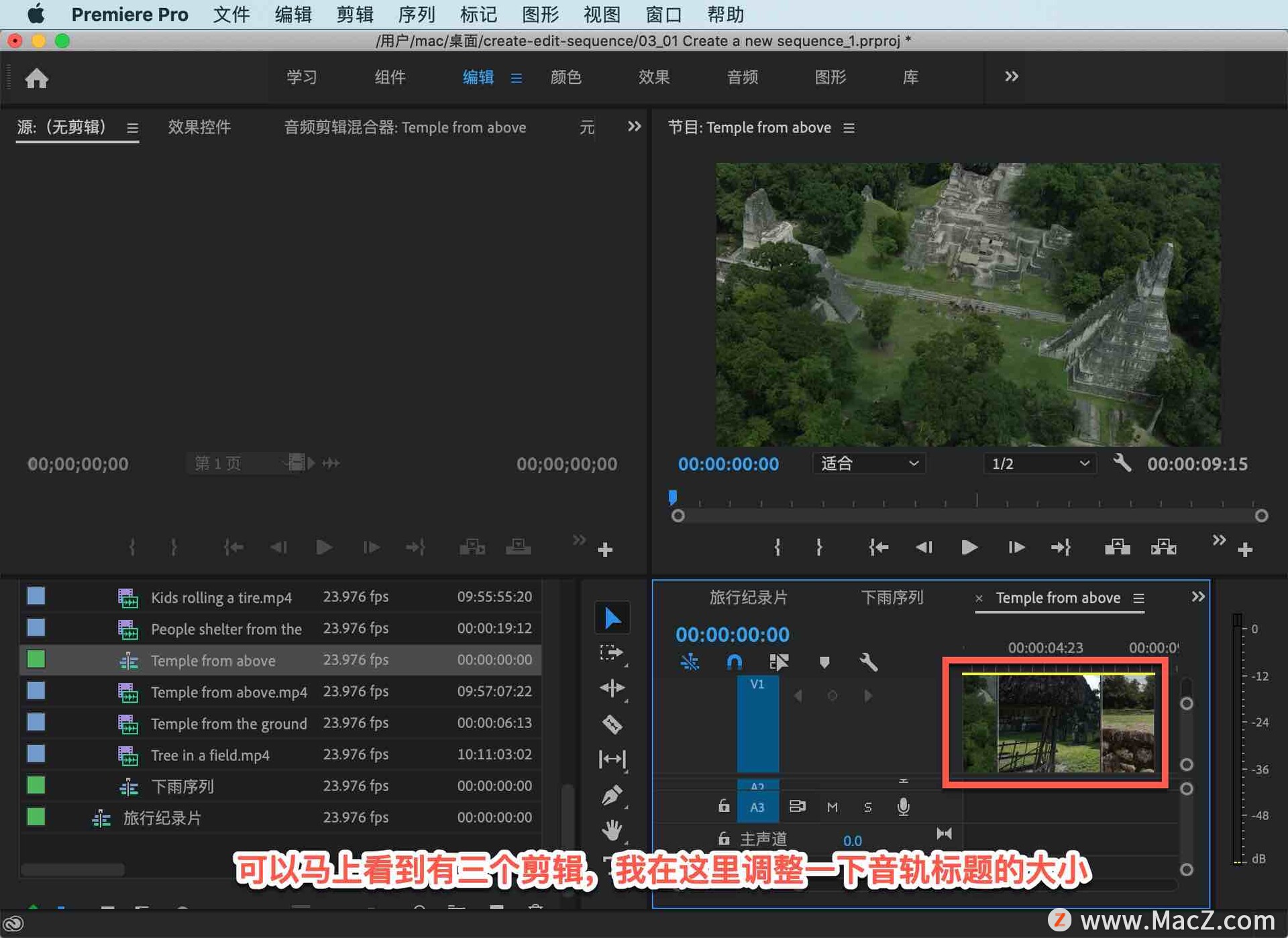Switch to the 下雨序列 timeline tab
The image size is (1288, 938).
click(892, 597)
